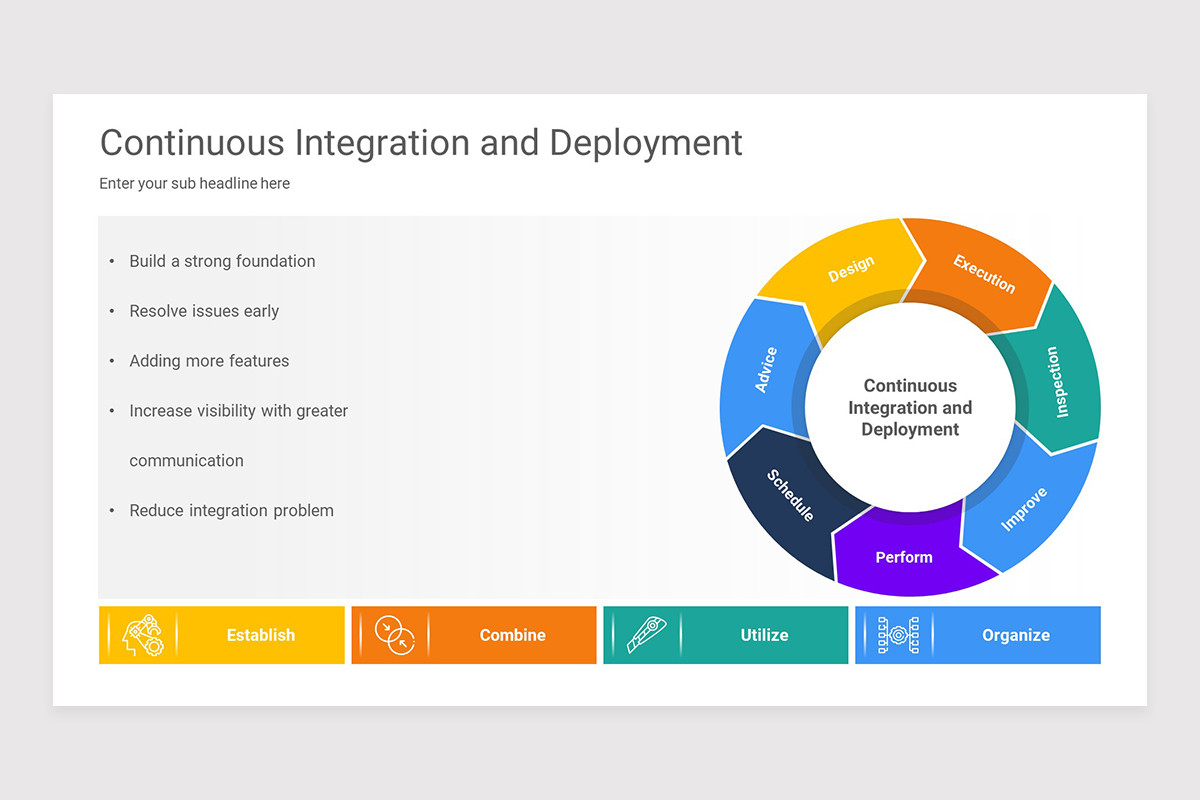Select the sub headline placeholder text

[194, 183]
